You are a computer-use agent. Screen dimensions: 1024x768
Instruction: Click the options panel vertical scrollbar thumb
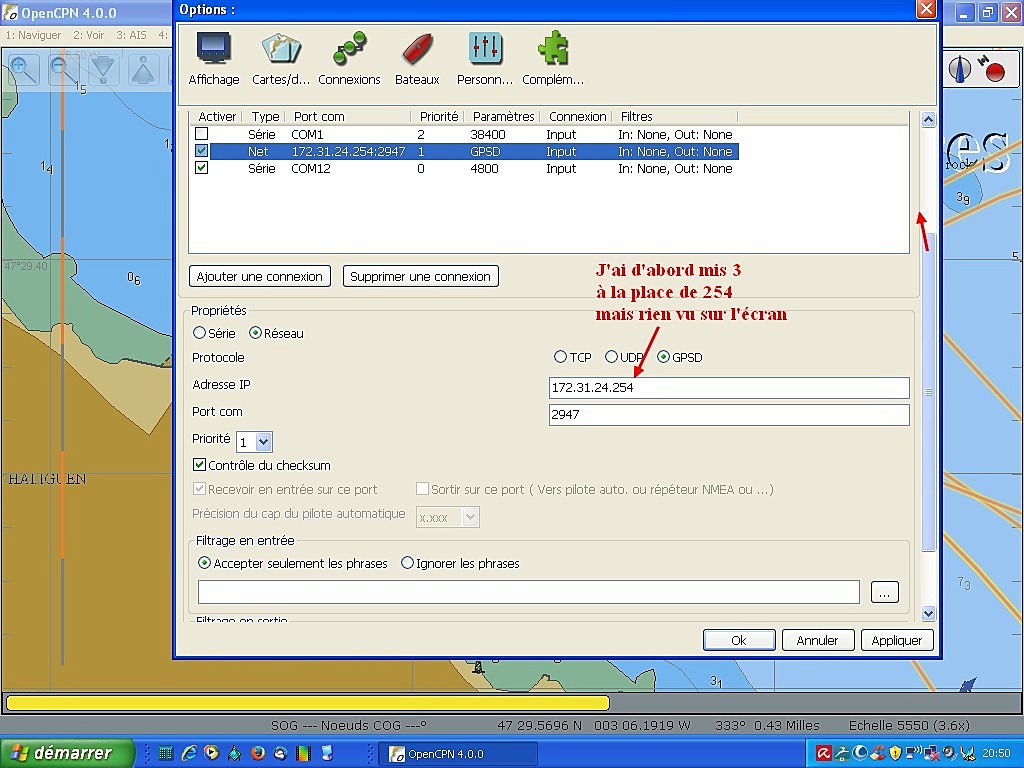(928, 392)
